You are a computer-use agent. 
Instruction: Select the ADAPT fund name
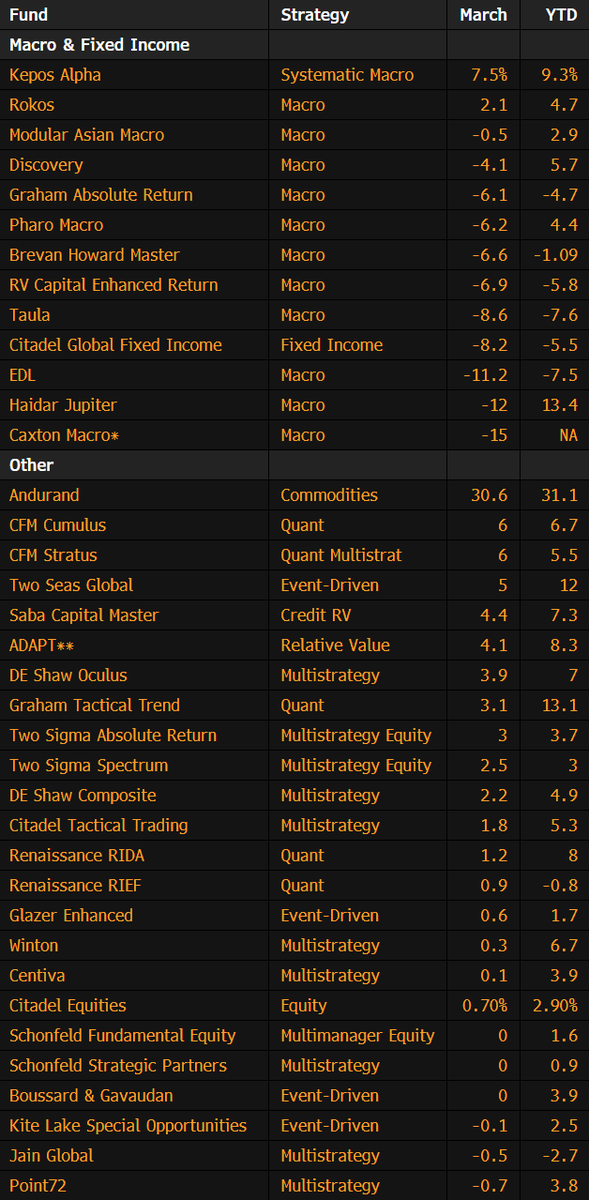(x=42, y=645)
